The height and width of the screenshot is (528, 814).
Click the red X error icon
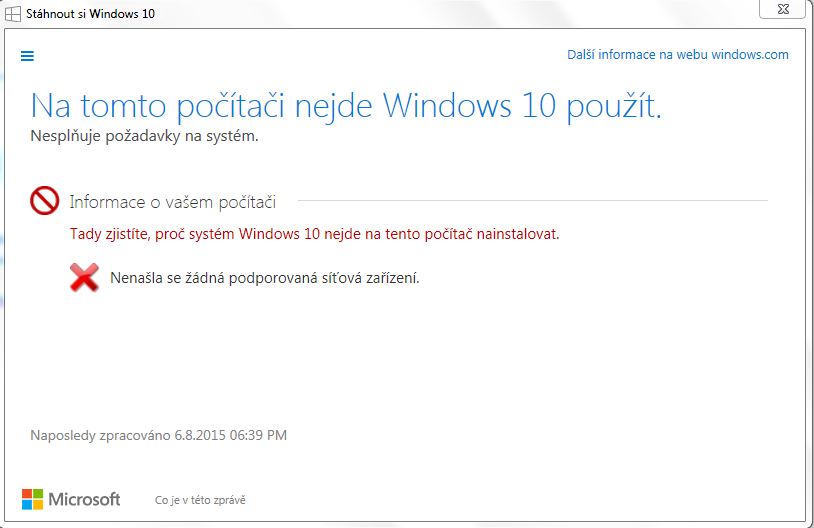[x=84, y=277]
